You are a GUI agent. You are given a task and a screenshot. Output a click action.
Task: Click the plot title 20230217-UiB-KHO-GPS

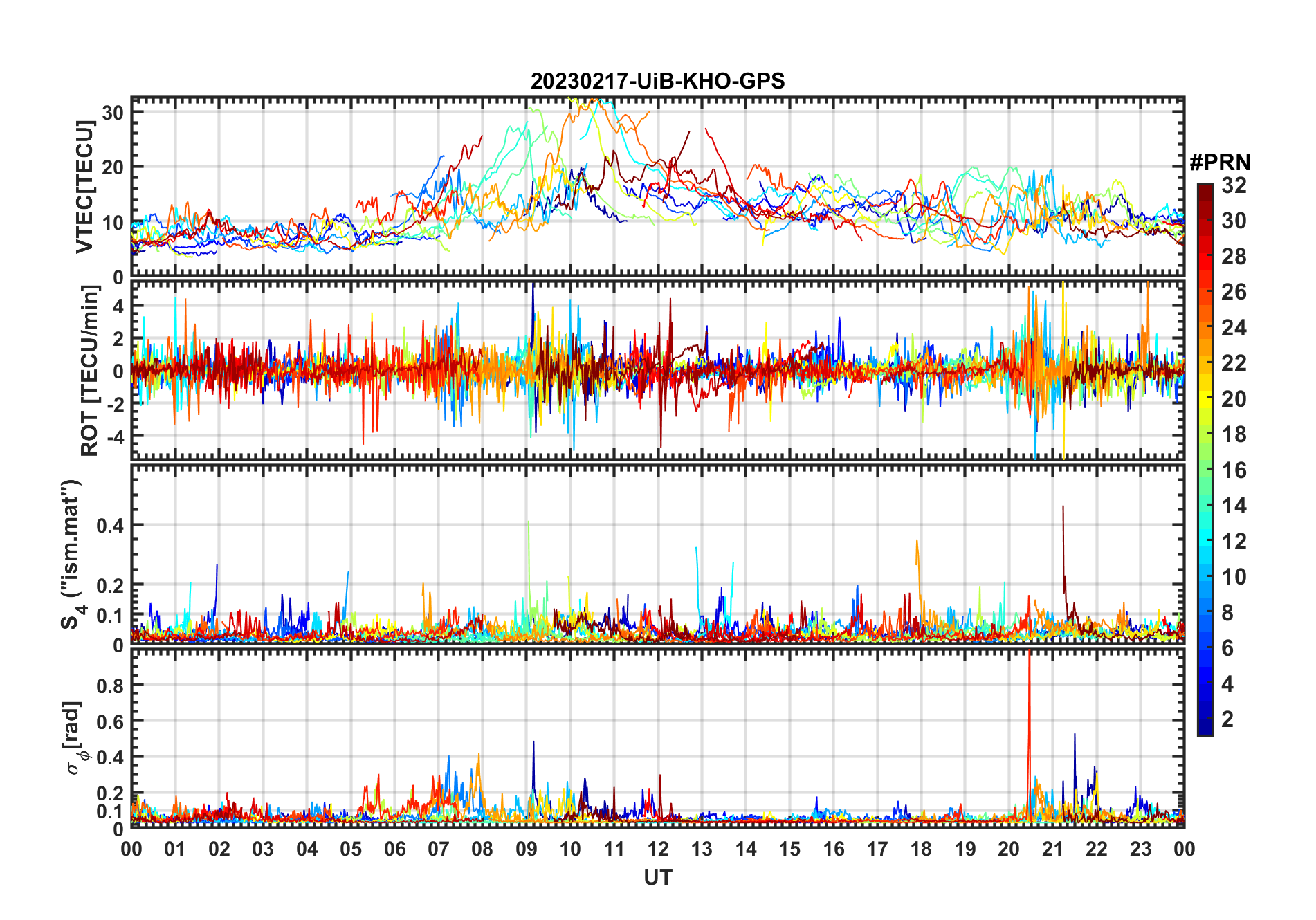pyautogui.click(x=657, y=82)
